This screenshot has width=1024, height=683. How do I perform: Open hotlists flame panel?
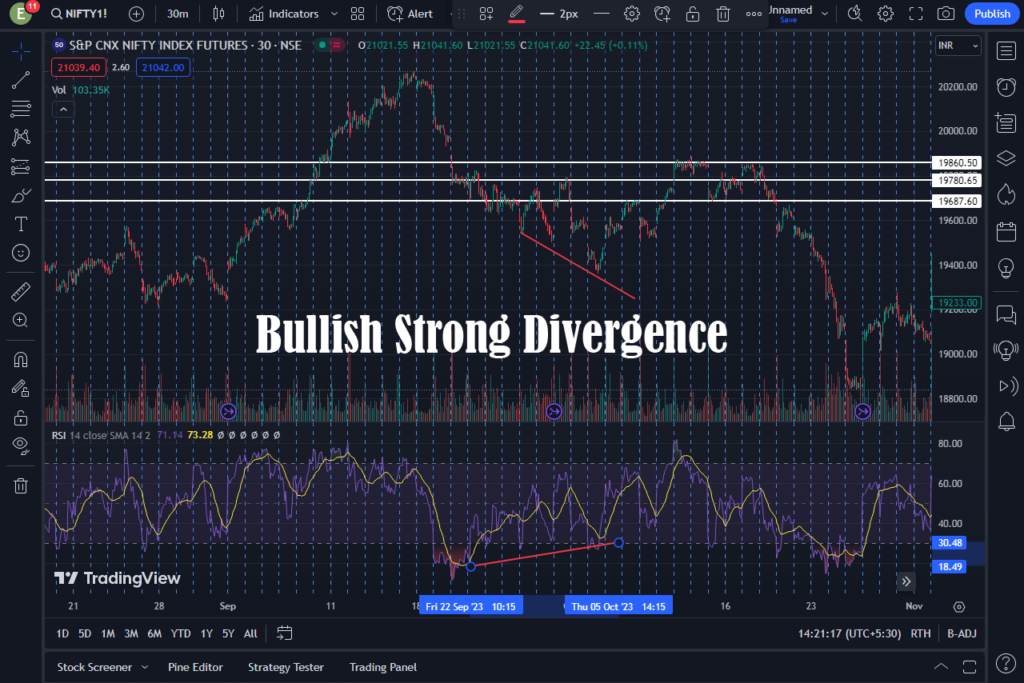1006,195
